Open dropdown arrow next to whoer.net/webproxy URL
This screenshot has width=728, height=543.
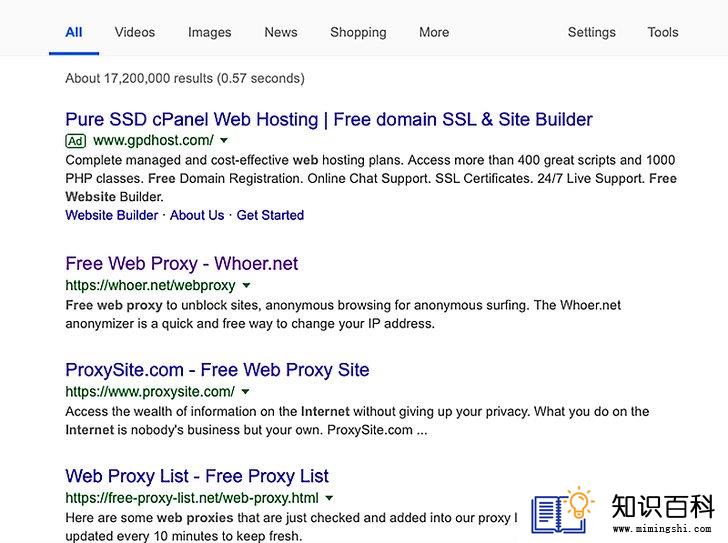tap(247, 285)
